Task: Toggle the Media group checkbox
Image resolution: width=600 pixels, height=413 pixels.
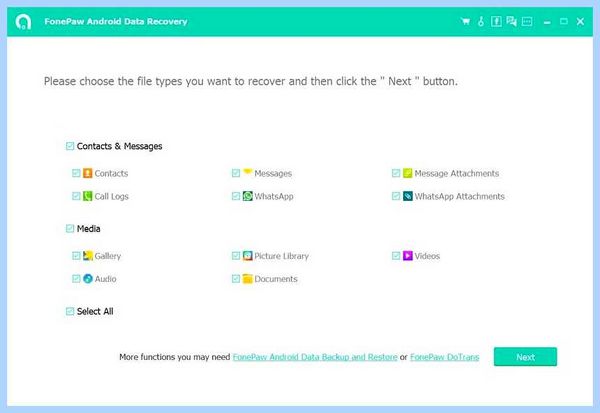Action: click(x=70, y=229)
